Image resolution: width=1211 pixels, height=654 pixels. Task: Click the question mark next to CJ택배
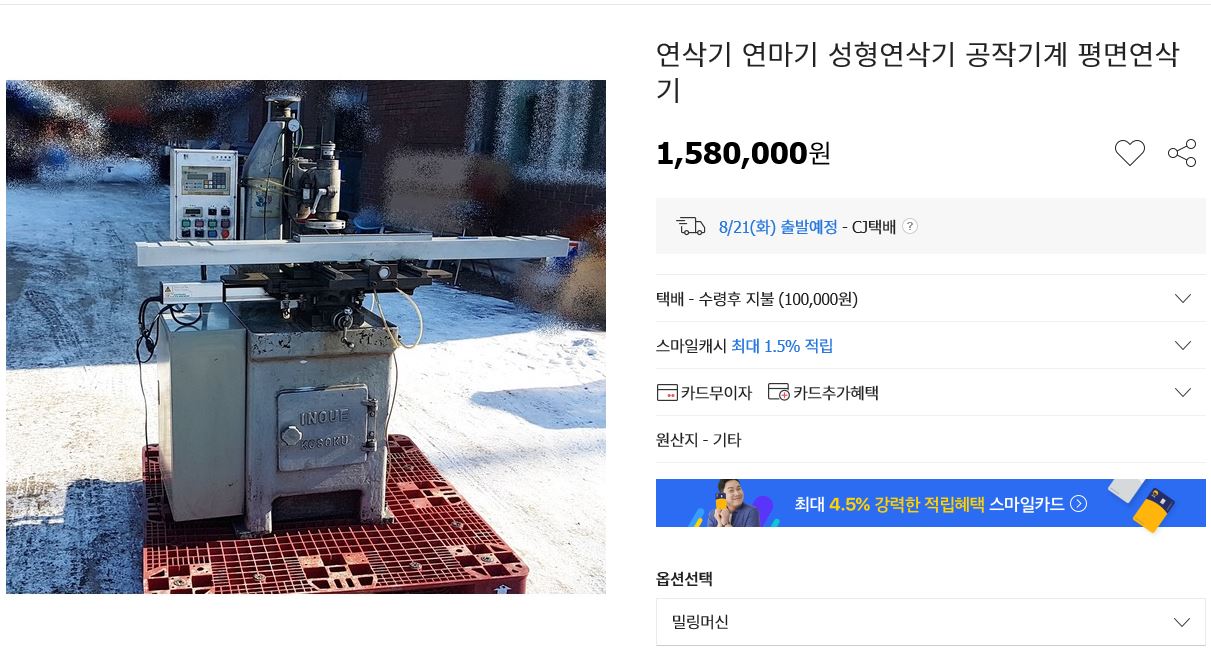coord(909,226)
